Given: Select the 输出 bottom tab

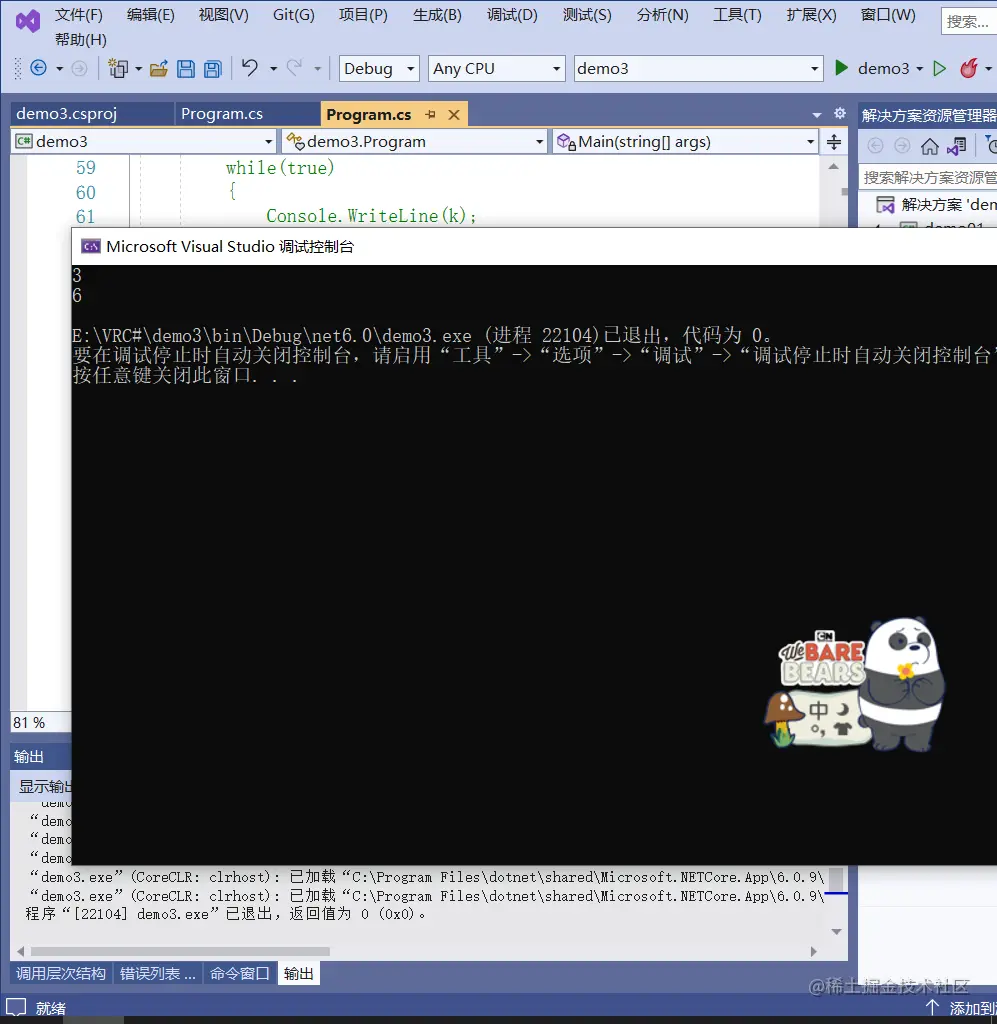Looking at the screenshot, I should click(x=298, y=973).
